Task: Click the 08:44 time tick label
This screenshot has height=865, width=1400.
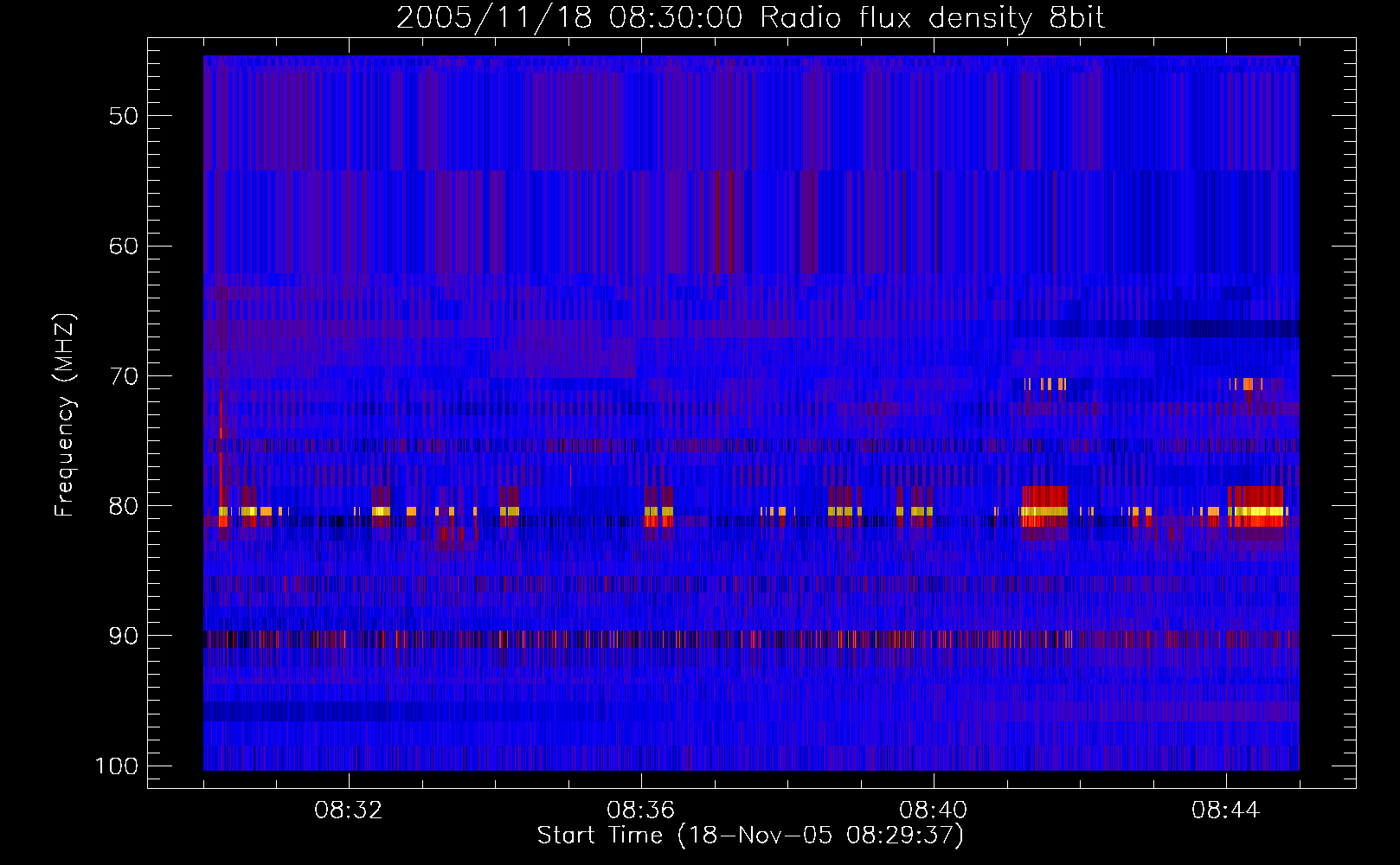Action: 1226,811
